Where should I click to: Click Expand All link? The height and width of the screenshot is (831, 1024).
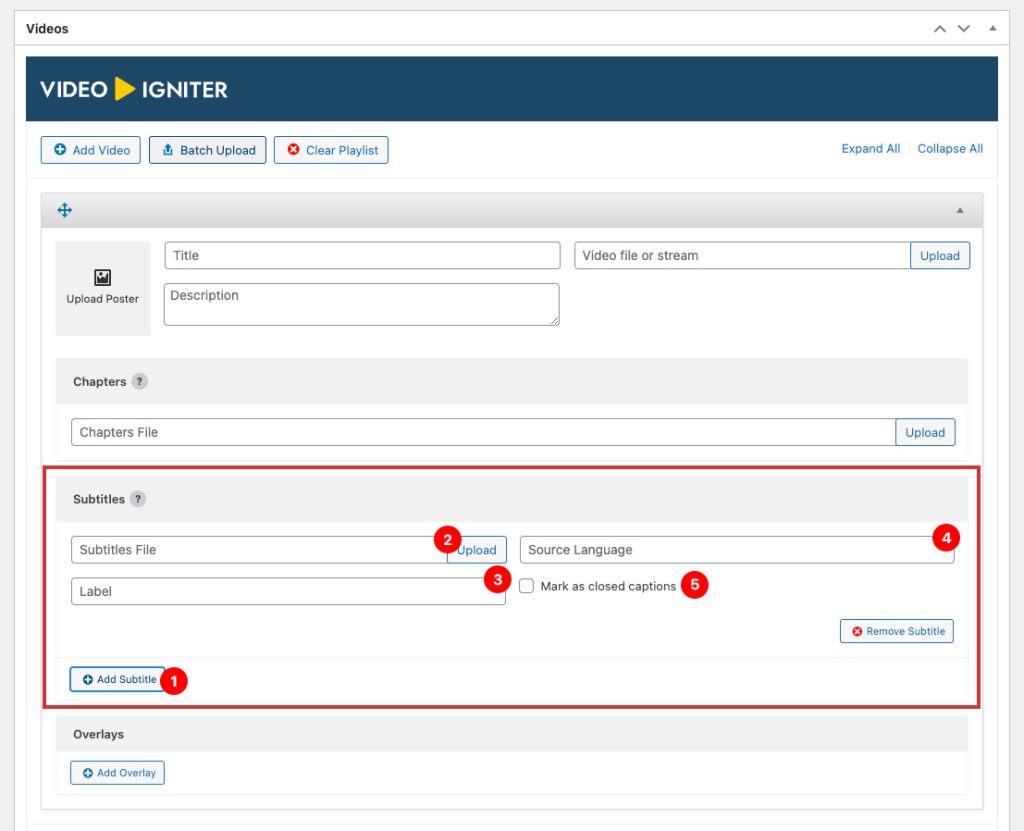(x=870, y=149)
